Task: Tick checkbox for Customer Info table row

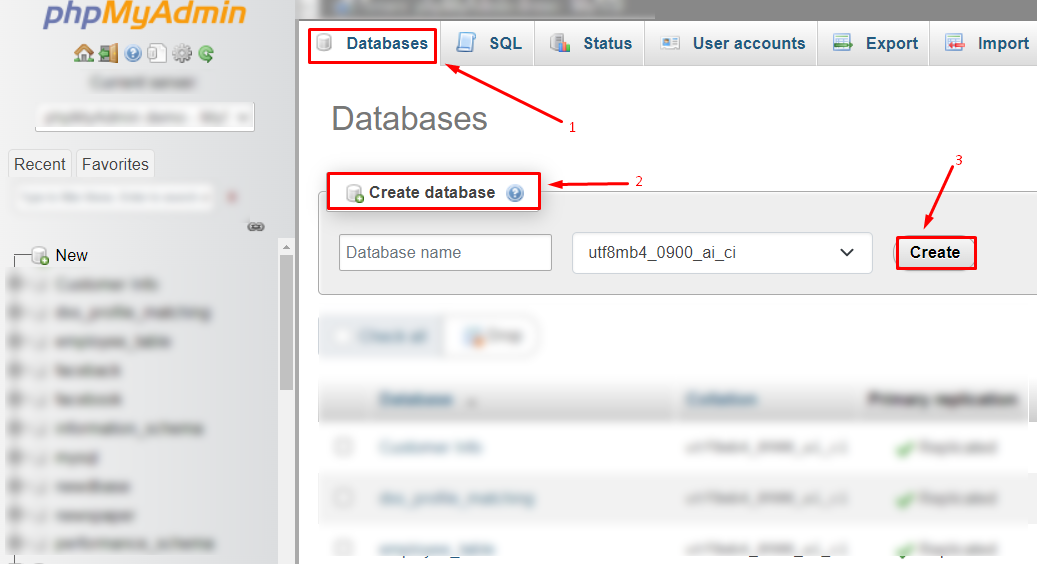Action: 343,447
